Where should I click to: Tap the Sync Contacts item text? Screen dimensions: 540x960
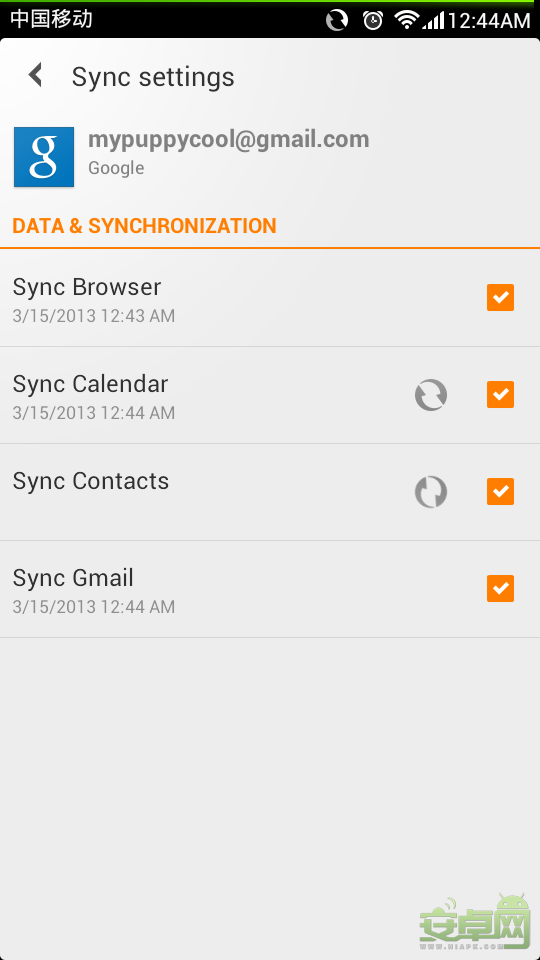point(91,481)
